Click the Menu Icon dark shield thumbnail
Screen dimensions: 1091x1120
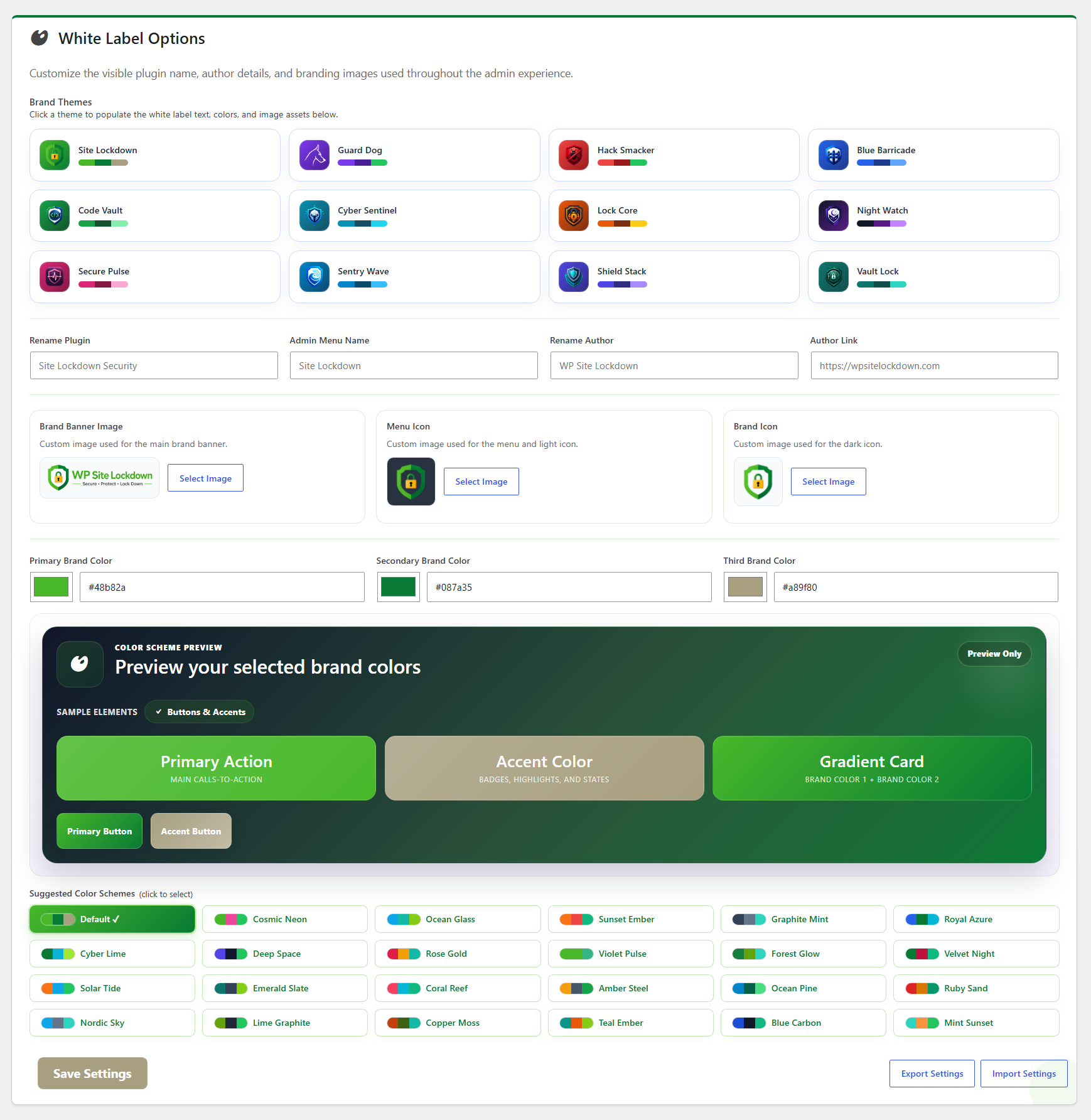click(x=411, y=482)
